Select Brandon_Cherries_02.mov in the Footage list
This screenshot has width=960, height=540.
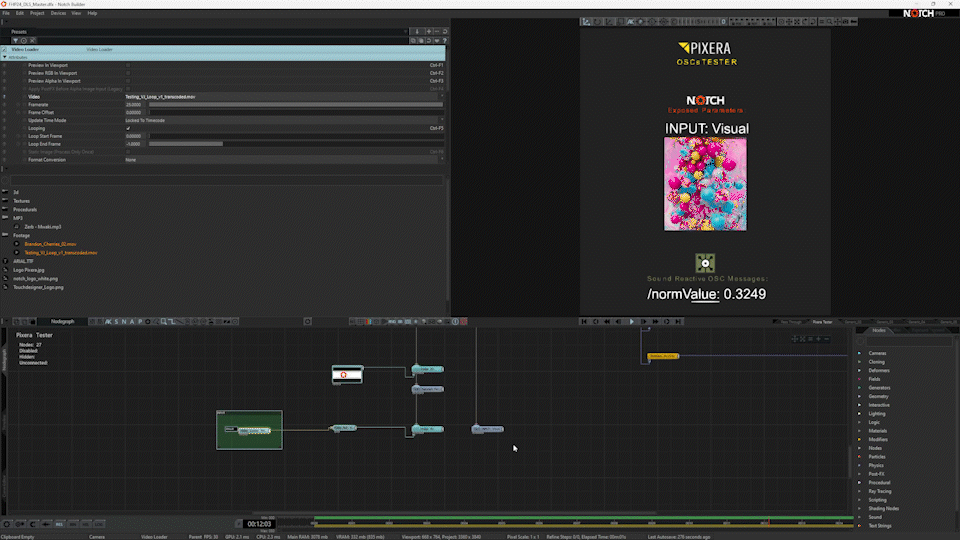tap(50, 244)
